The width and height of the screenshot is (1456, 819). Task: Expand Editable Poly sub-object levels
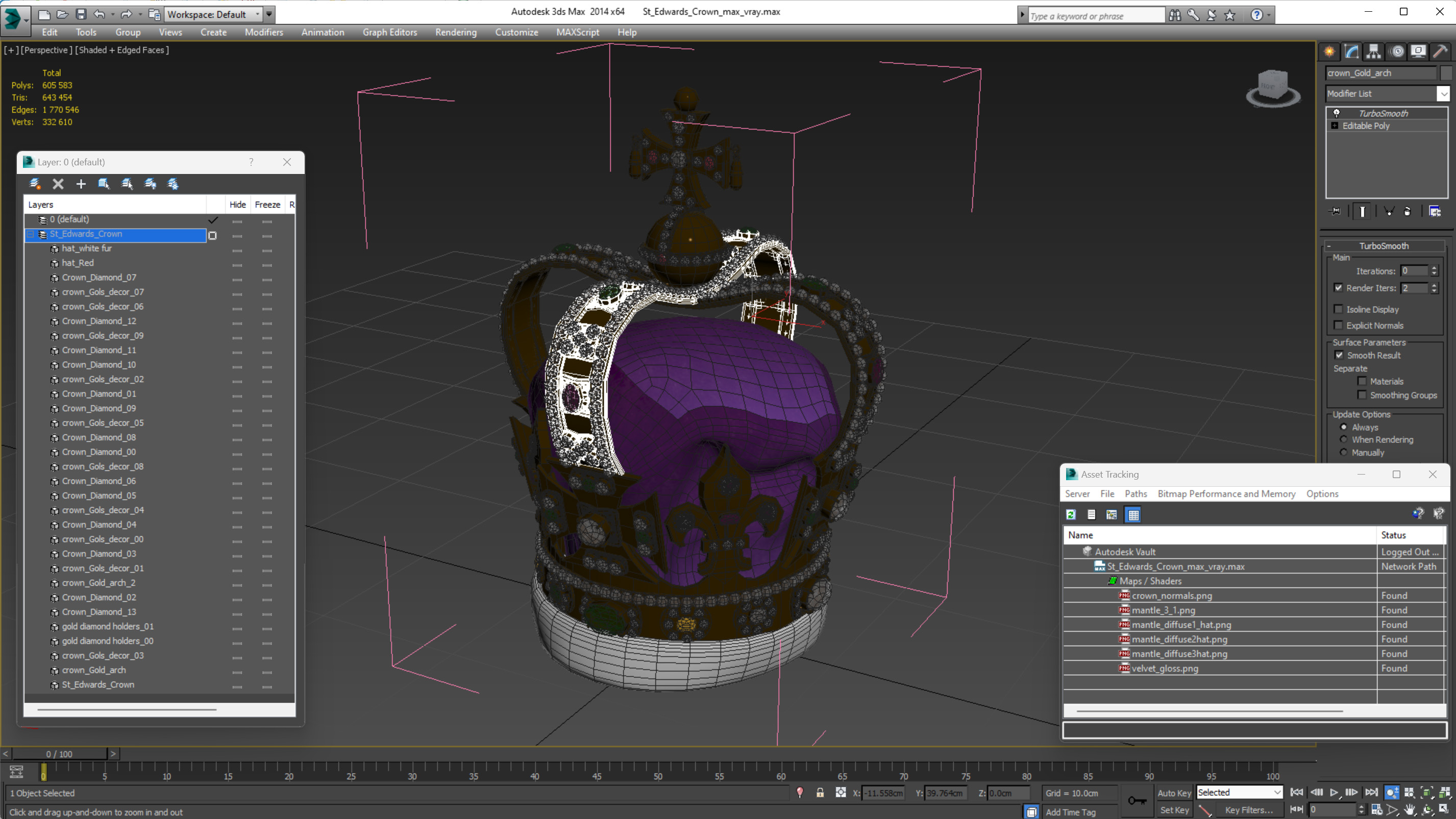1335,126
